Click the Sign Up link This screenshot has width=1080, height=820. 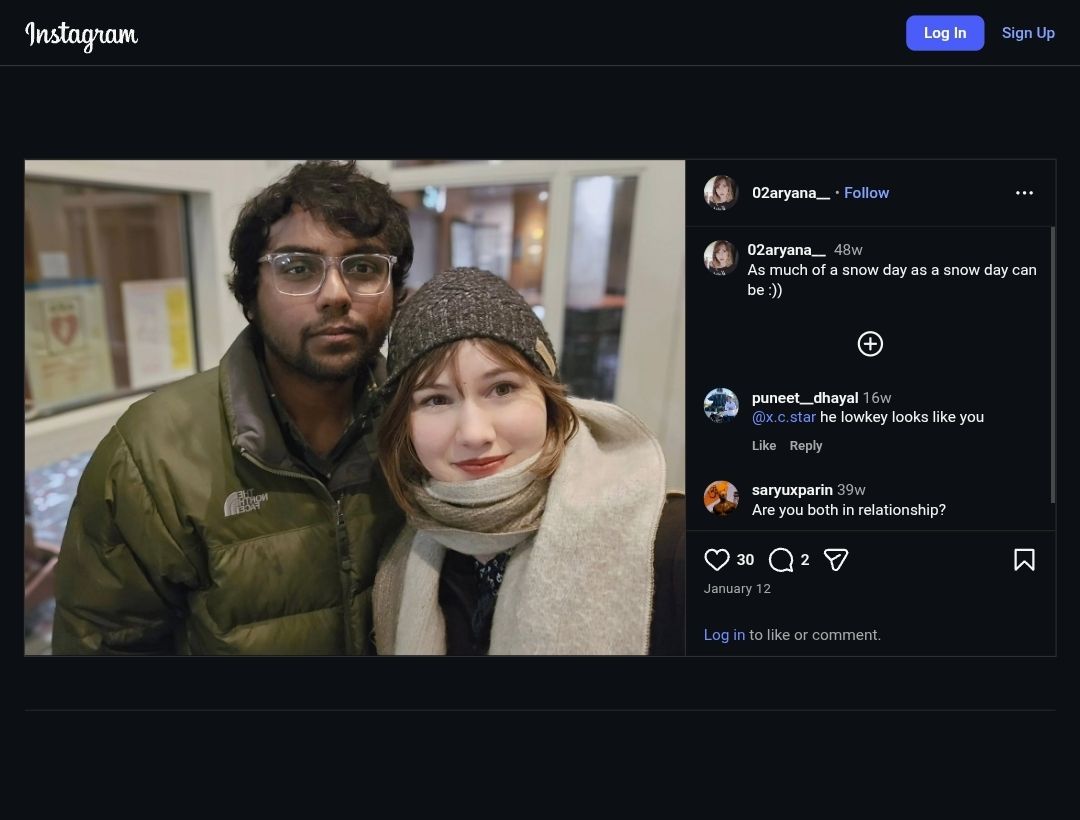pos(1028,33)
